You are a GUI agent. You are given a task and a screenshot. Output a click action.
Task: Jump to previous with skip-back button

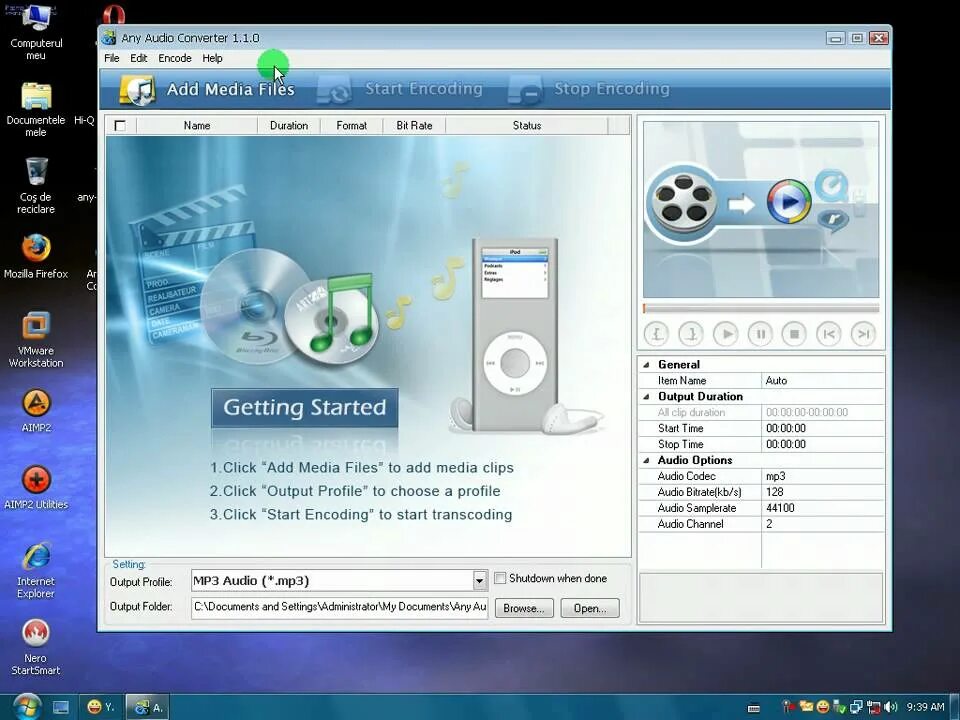coord(828,334)
